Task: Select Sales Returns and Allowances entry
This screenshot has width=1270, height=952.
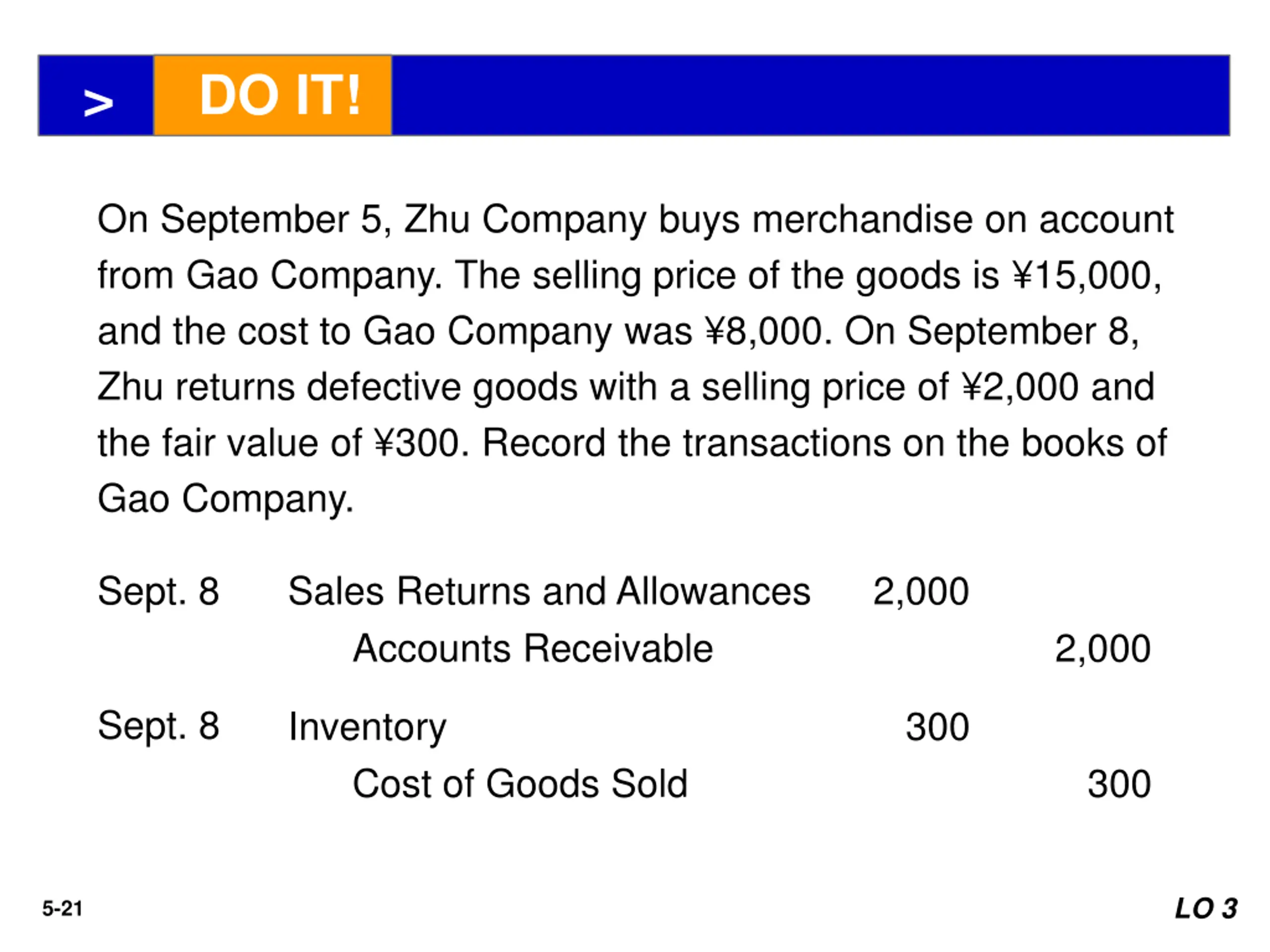Action: tap(549, 591)
